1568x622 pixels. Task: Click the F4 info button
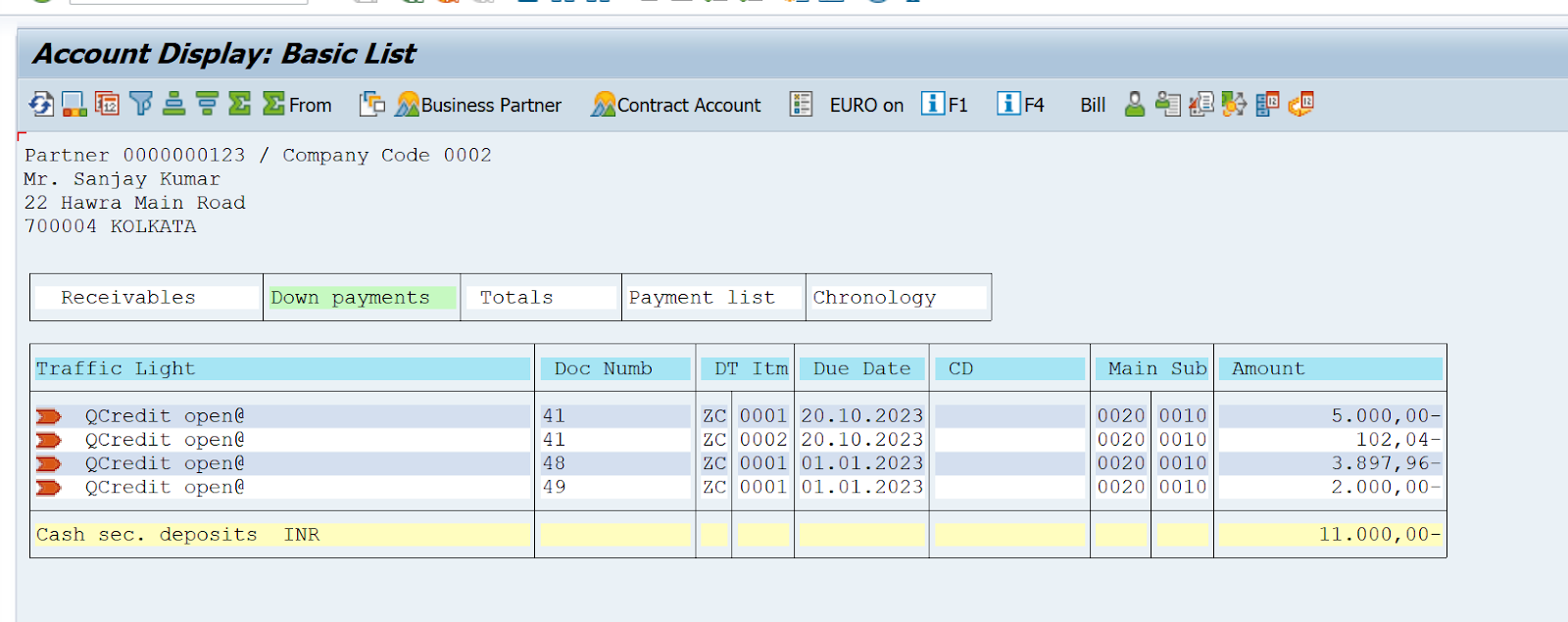[1020, 104]
